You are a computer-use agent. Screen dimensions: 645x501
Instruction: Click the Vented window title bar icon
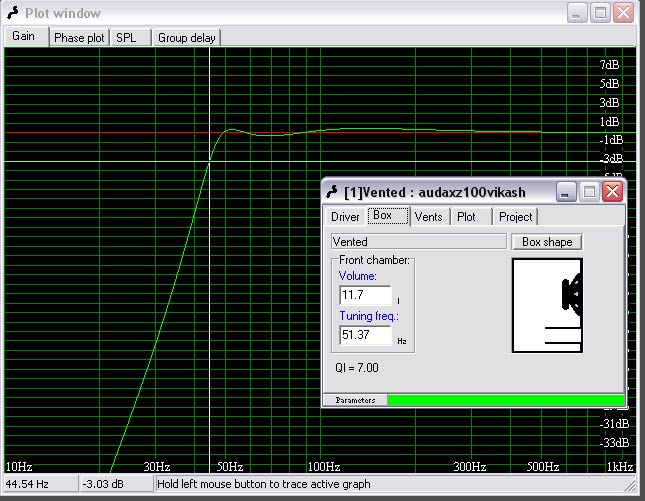(332, 192)
